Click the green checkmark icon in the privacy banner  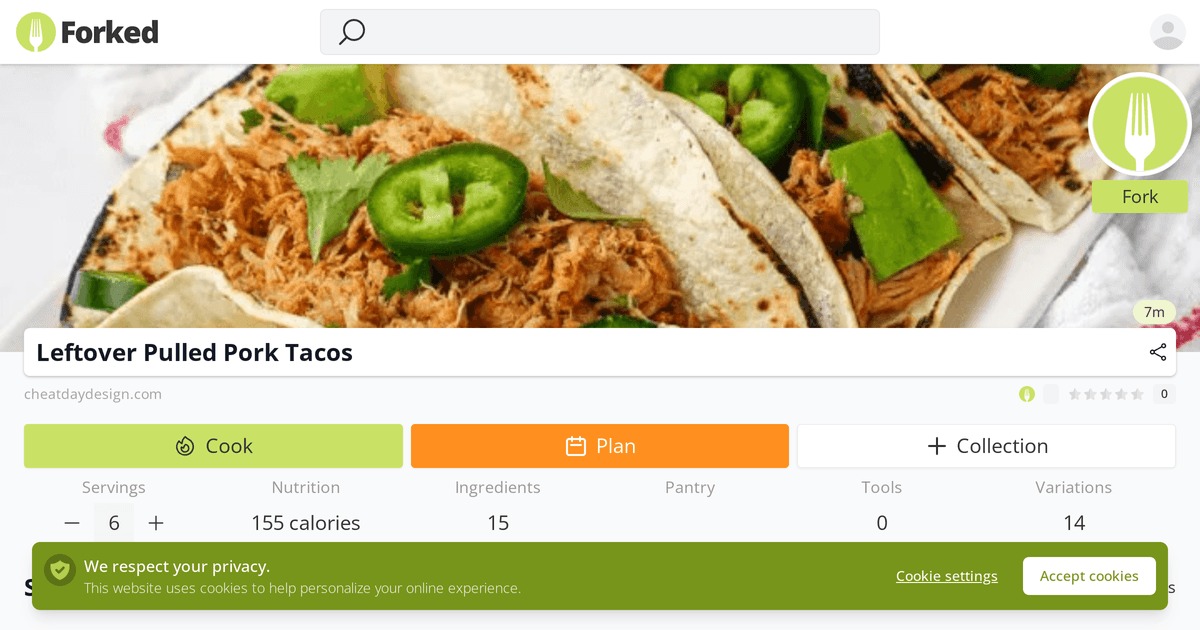coord(60,570)
